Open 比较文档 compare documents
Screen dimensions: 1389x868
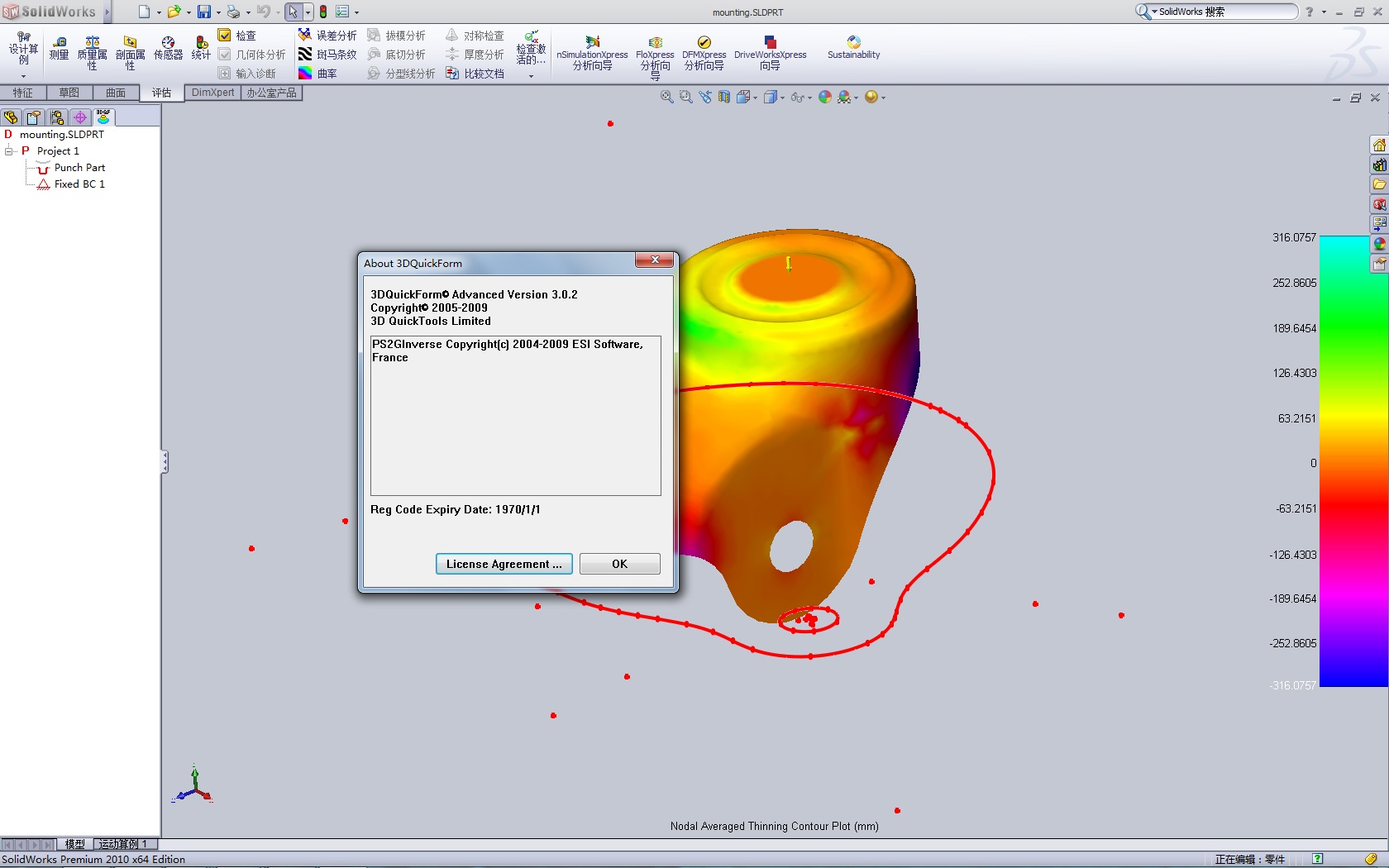click(475, 74)
